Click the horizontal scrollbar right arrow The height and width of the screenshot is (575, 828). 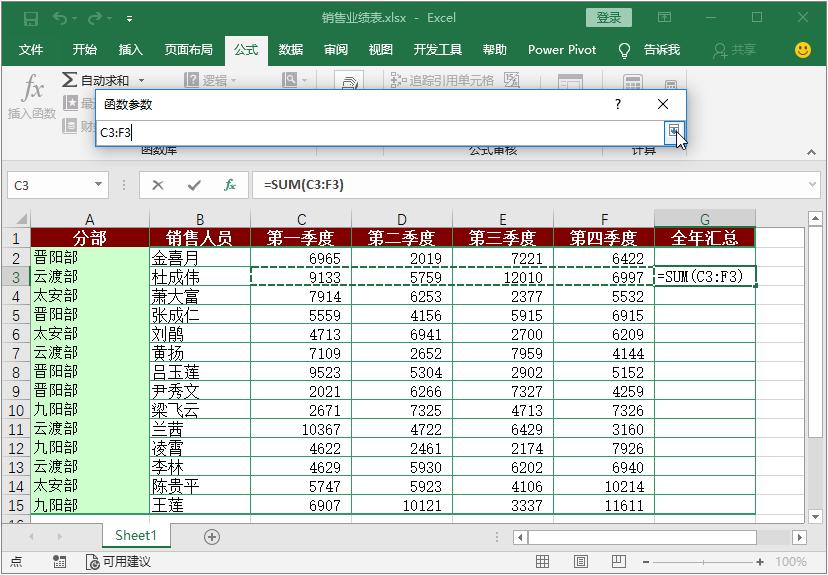tap(799, 538)
